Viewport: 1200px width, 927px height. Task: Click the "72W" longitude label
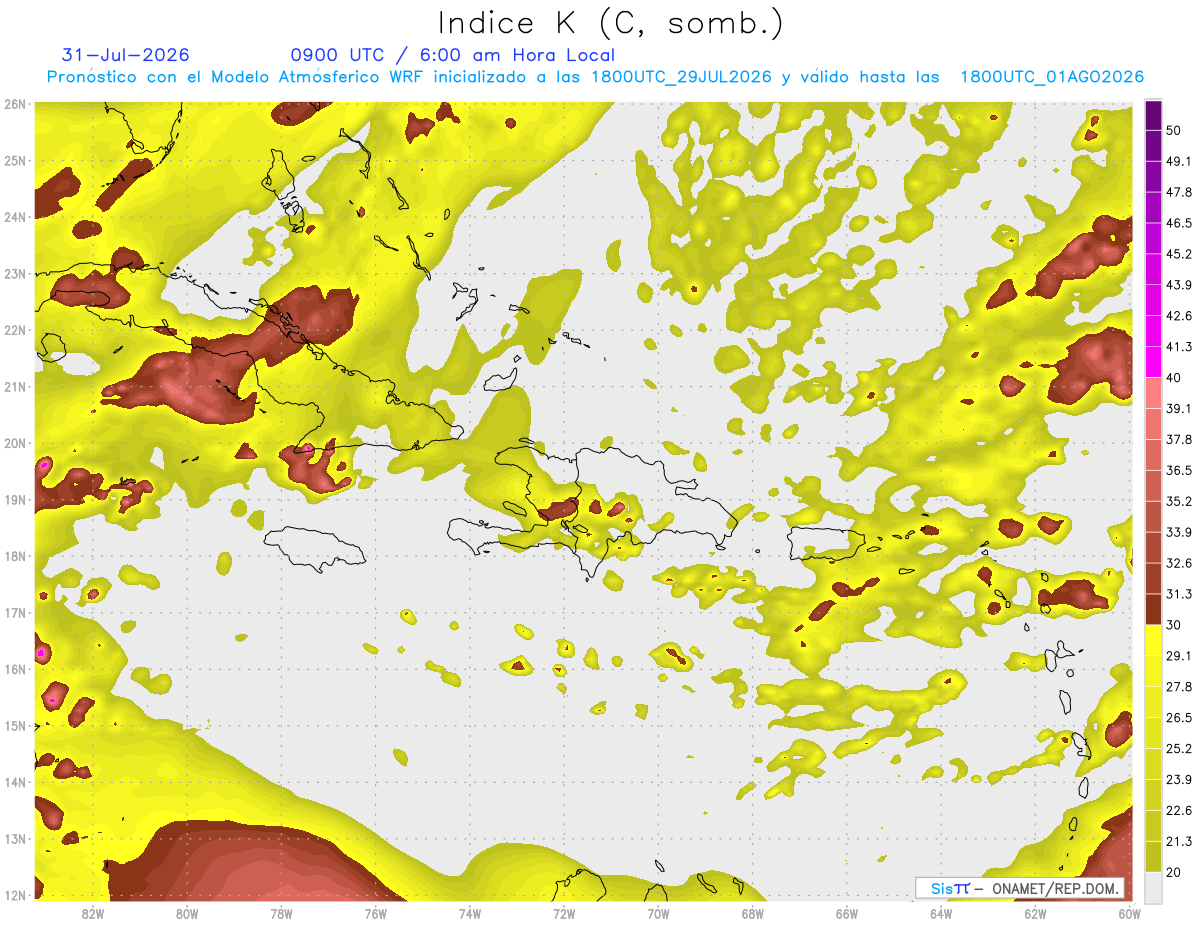point(564,913)
